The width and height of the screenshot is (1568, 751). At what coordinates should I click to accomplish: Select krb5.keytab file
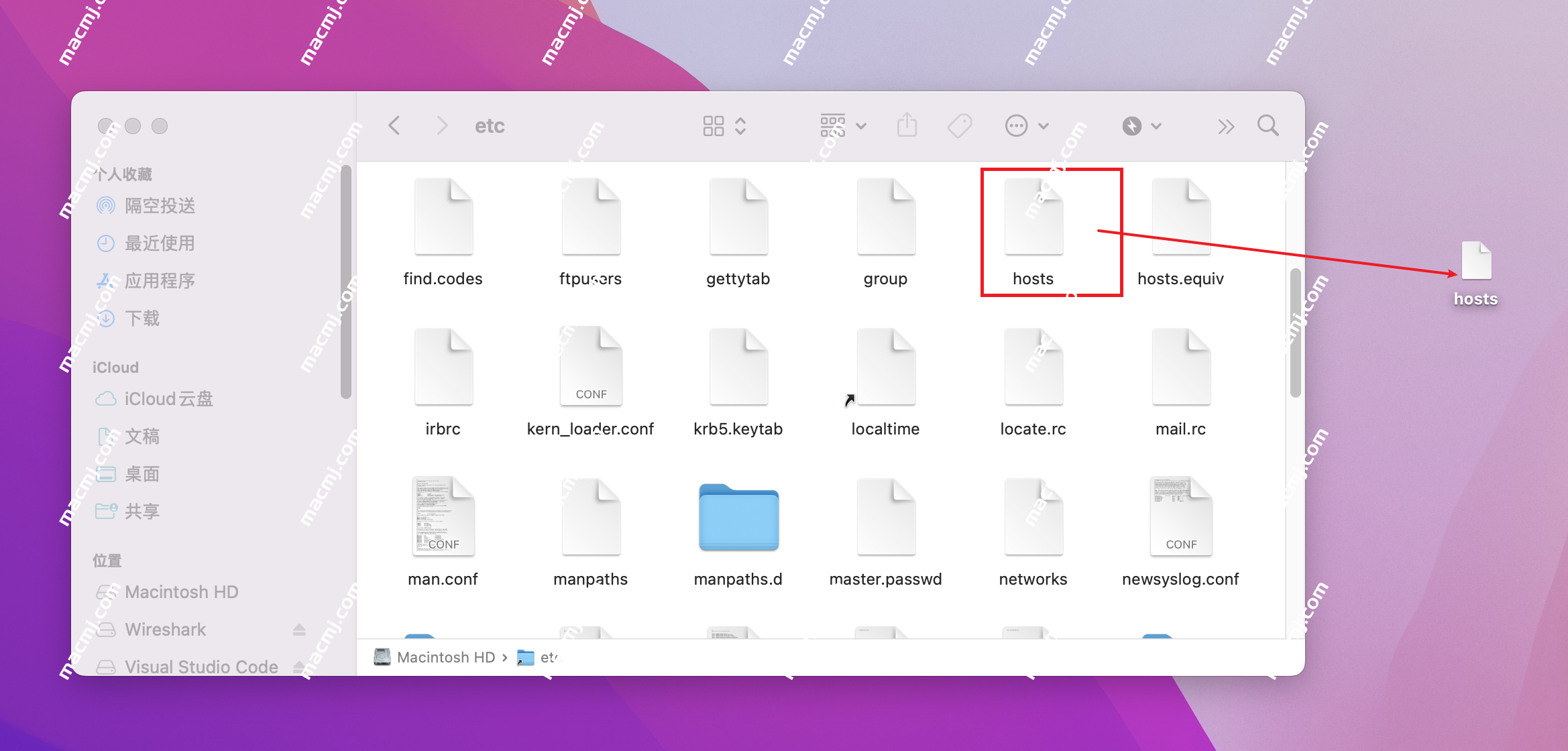pos(738,382)
